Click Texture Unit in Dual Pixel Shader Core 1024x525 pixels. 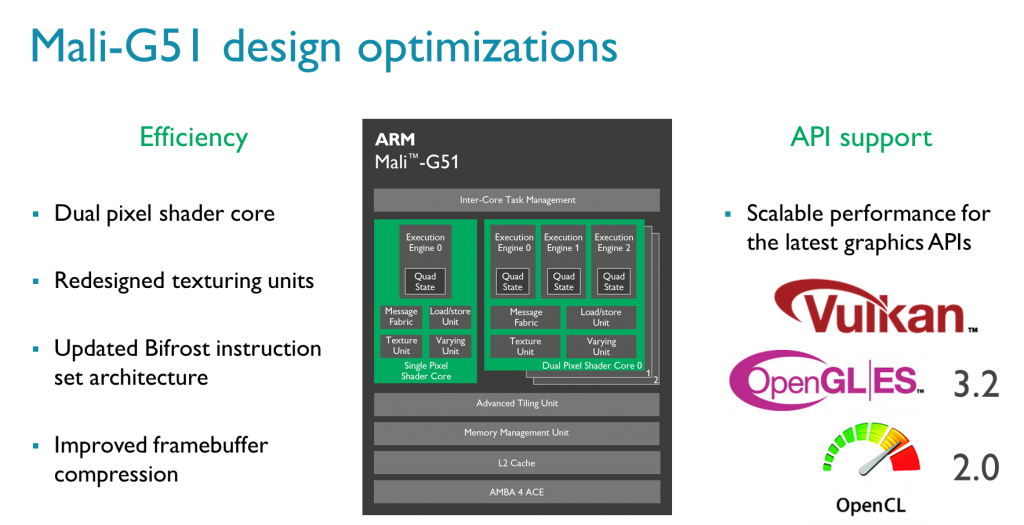(525, 346)
